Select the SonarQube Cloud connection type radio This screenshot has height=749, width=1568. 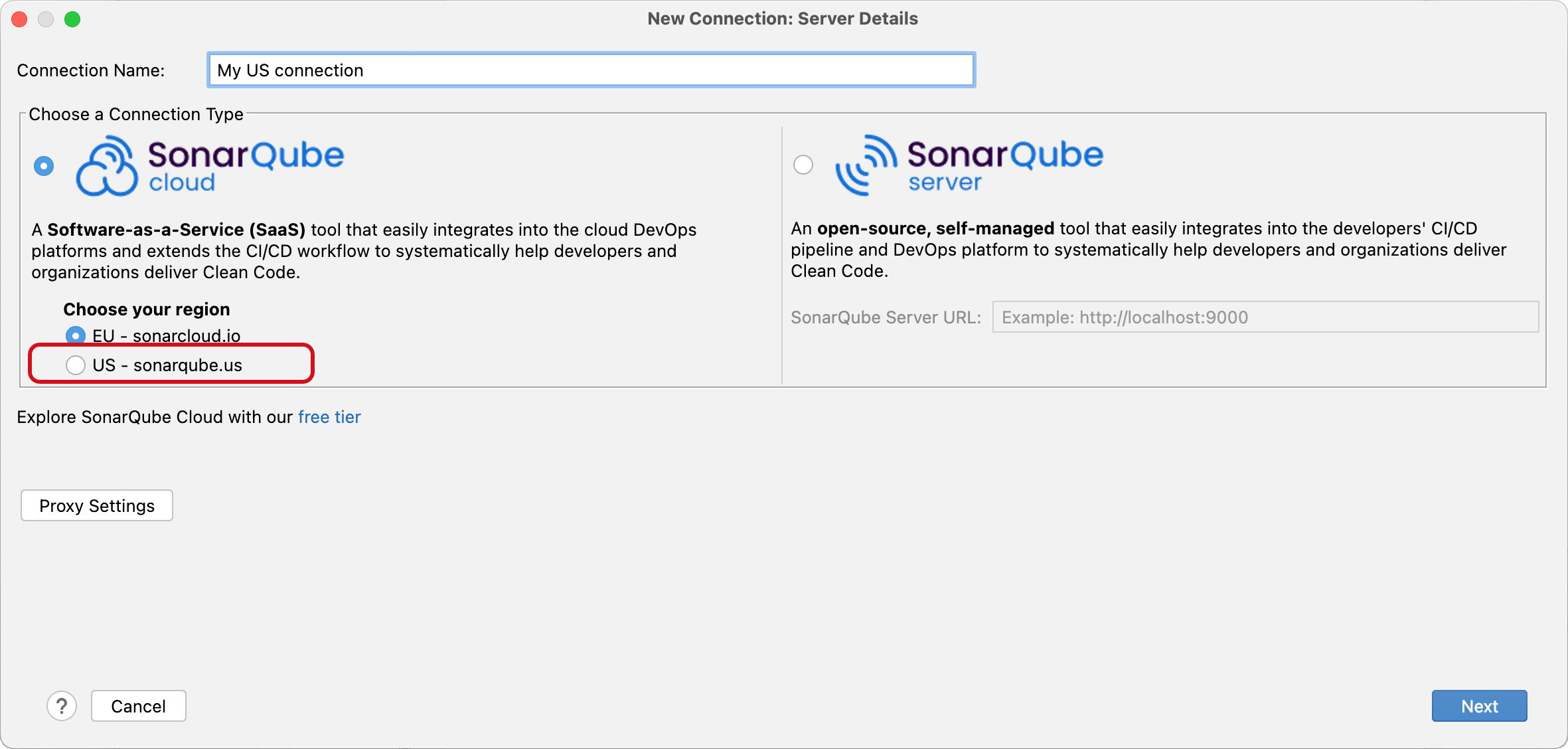click(44, 165)
